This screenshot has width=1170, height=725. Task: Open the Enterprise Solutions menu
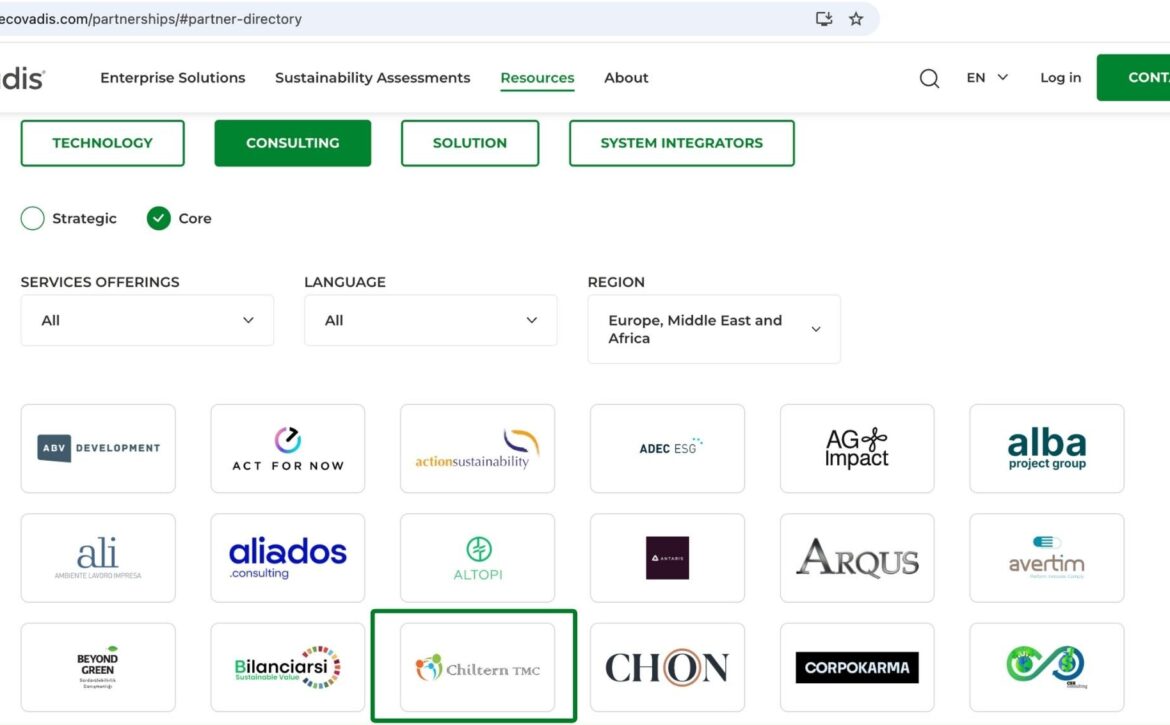point(172,78)
